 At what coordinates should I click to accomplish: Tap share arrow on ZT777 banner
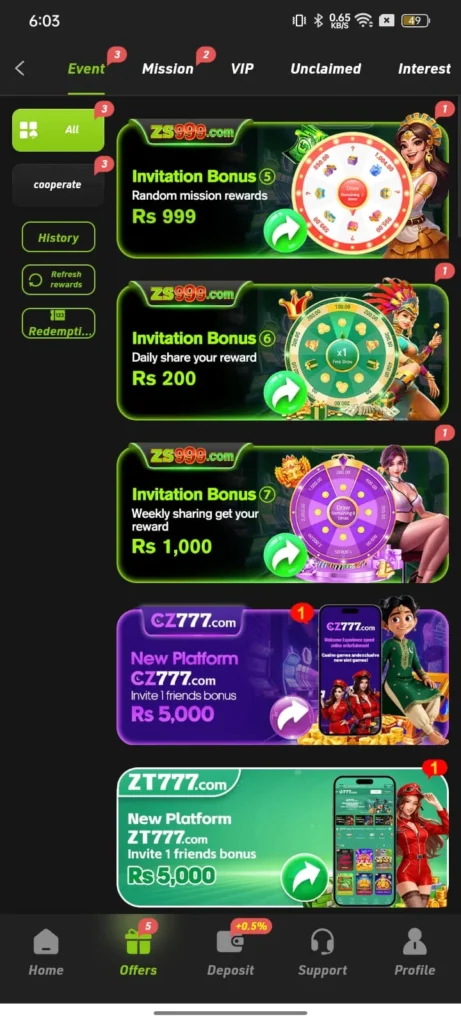[304, 878]
